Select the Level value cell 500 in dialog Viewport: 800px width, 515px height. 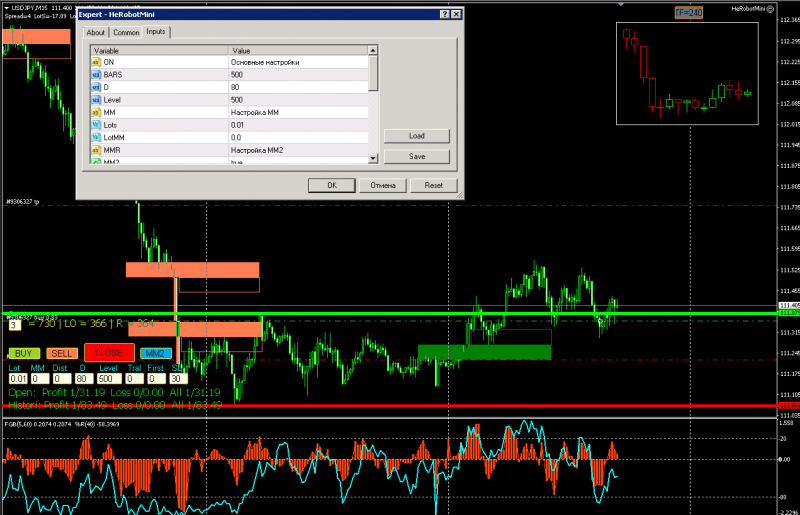click(298, 100)
